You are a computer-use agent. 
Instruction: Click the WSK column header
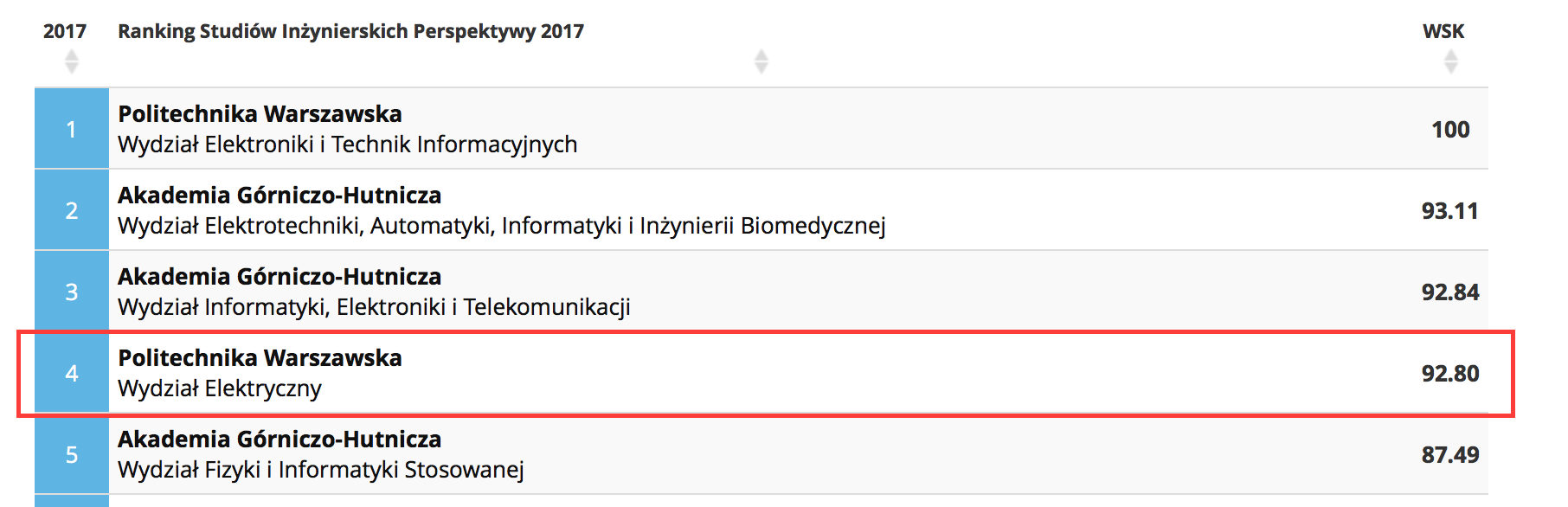click(x=1443, y=31)
